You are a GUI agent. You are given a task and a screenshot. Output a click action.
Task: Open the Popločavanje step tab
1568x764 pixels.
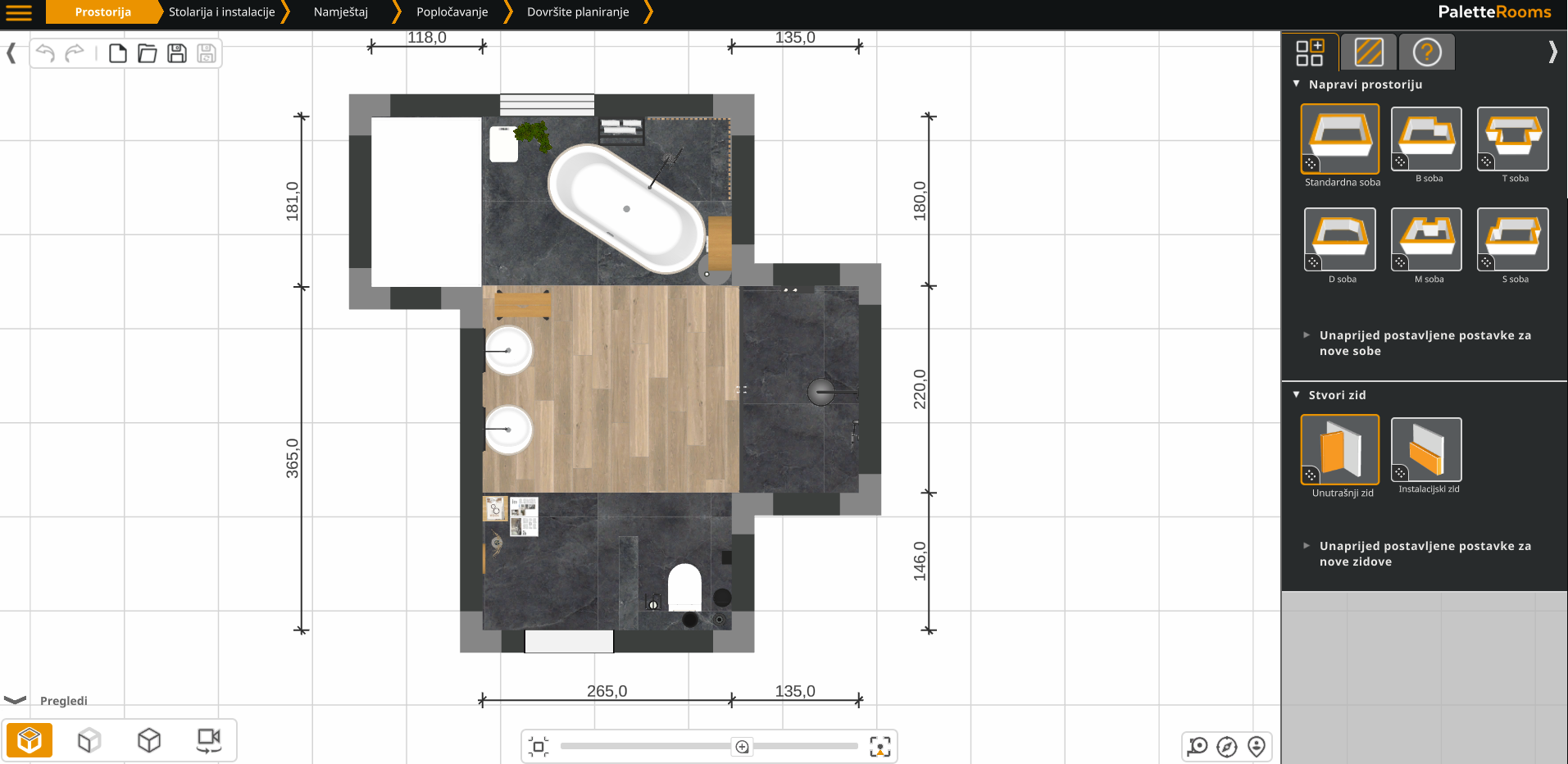click(452, 12)
